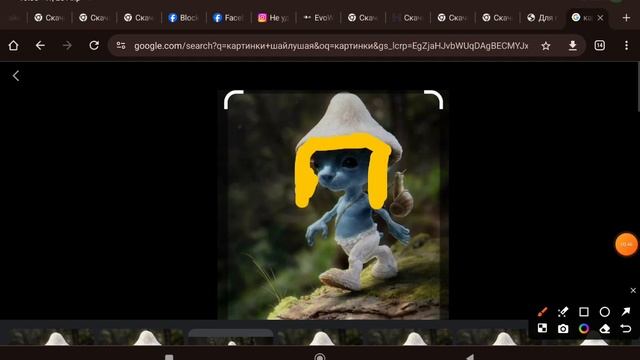Navigate back in the browser
640x360 pixels.
40,45
